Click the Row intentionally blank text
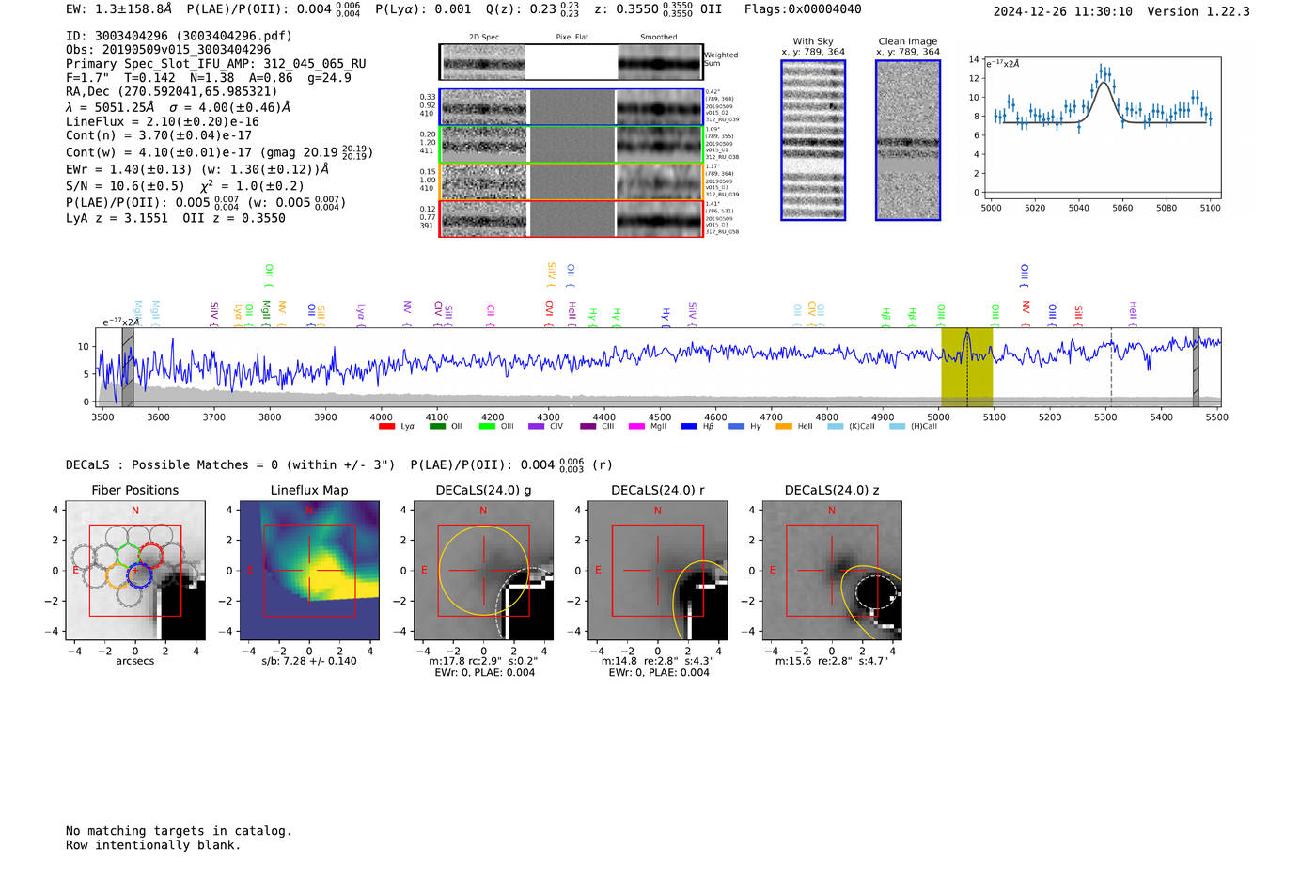Viewport: 1316px width, 896px height. tap(153, 845)
